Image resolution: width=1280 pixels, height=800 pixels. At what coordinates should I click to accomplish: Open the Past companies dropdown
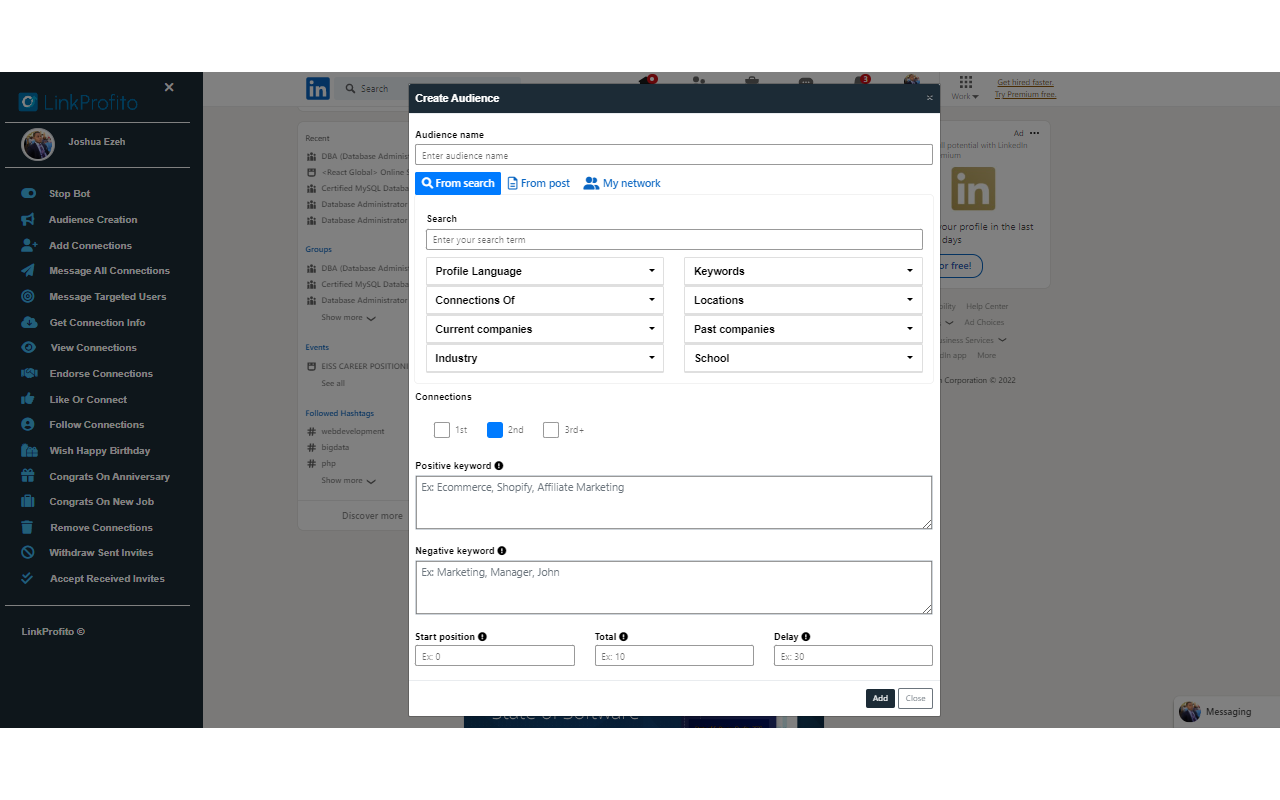803,329
